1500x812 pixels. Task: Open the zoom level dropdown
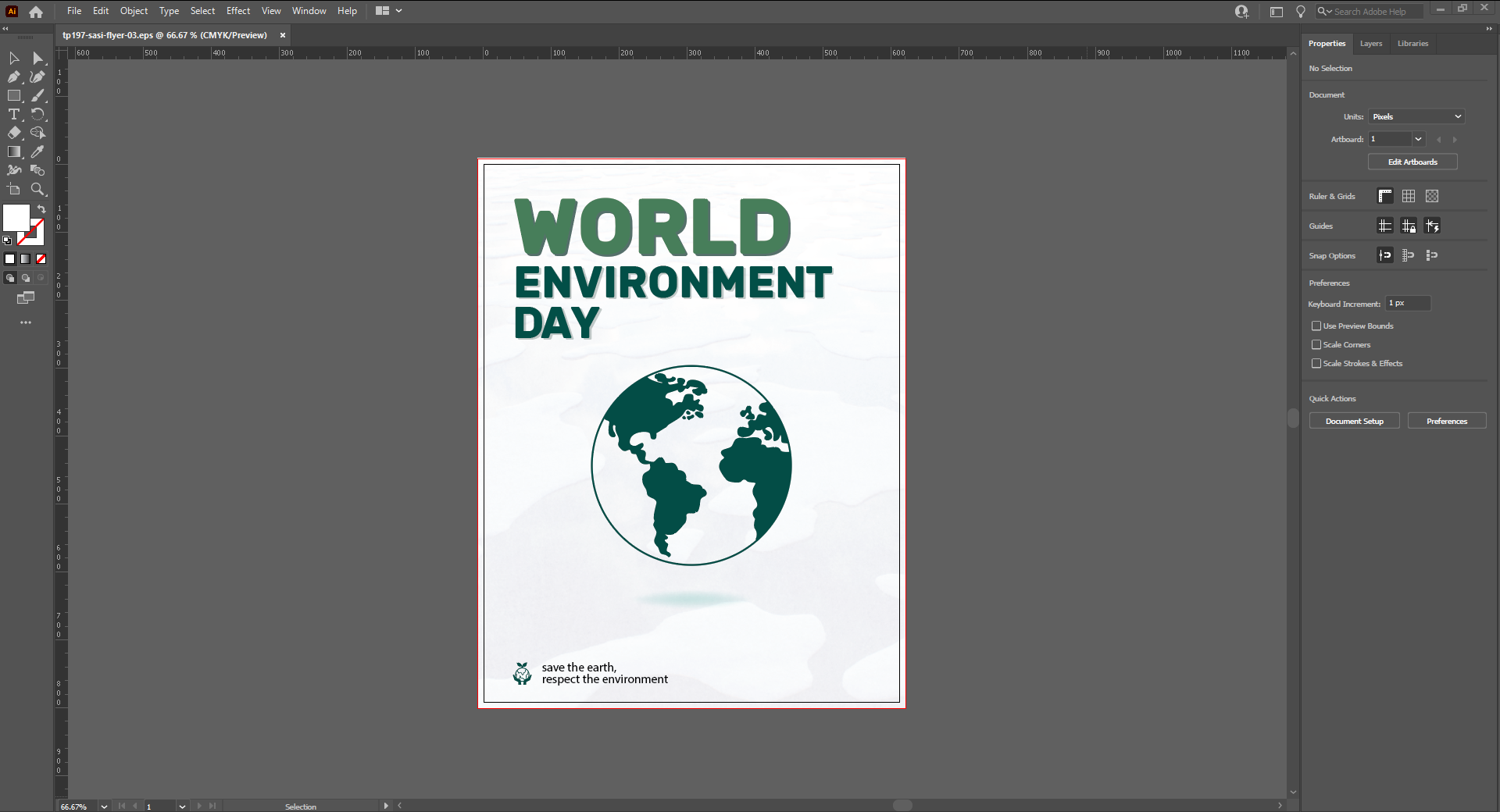click(104, 807)
